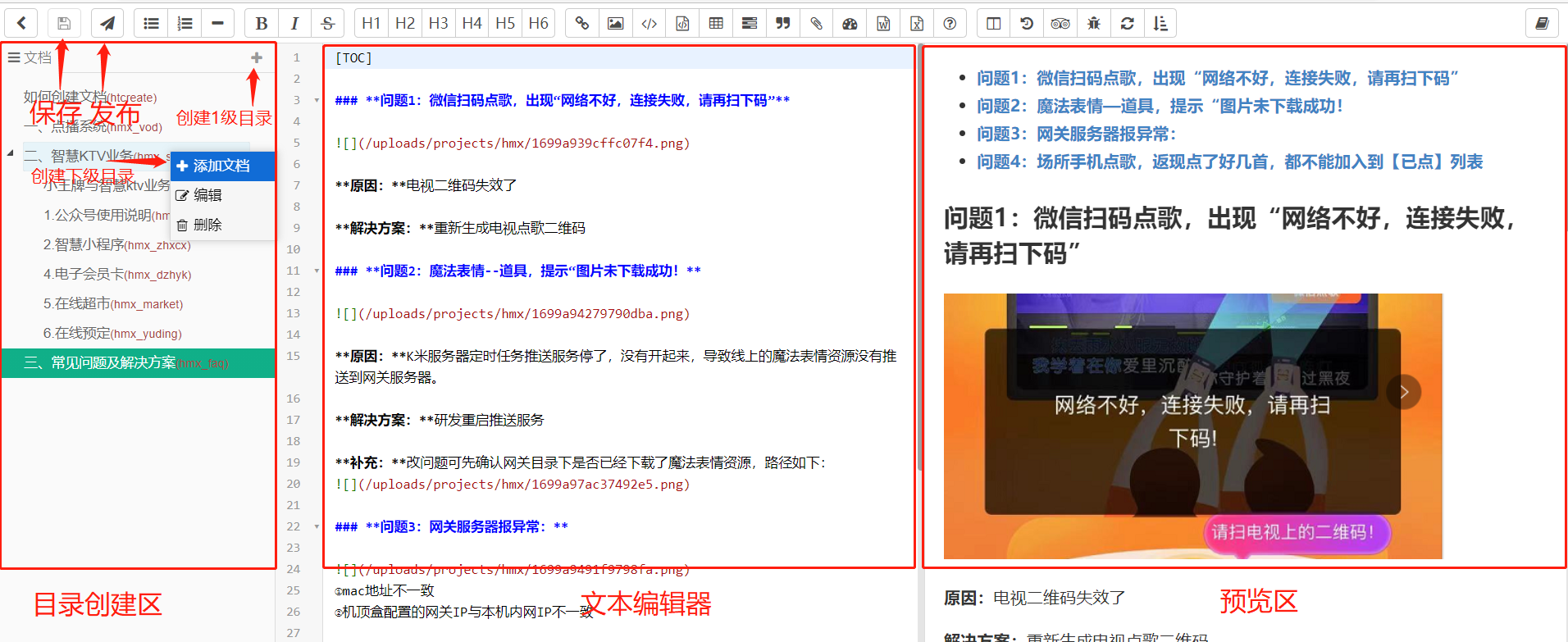The width and height of the screenshot is (1568, 642).
Task: Open 4.电子会员卡(hmx_dzhyk) document
Action: pos(117,274)
